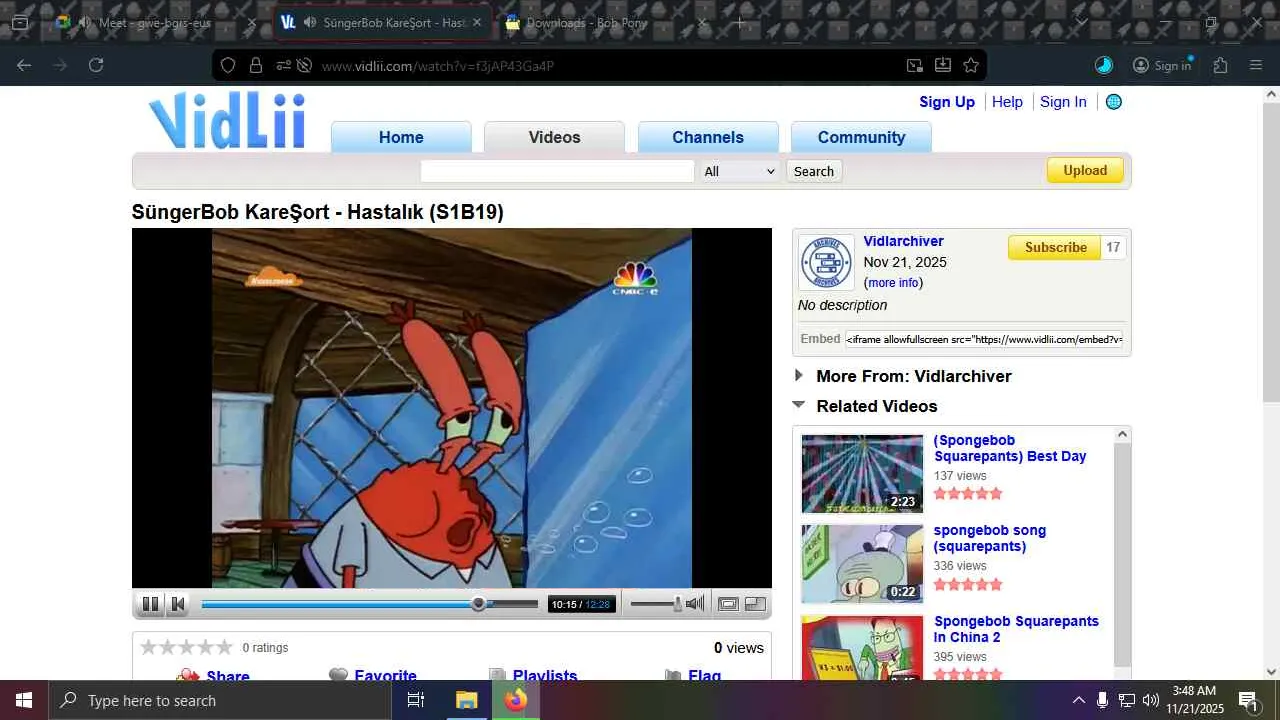Image resolution: width=1280 pixels, height=720 pixels.
Task: Go to the Home tab
Action: tap(401, 137)
